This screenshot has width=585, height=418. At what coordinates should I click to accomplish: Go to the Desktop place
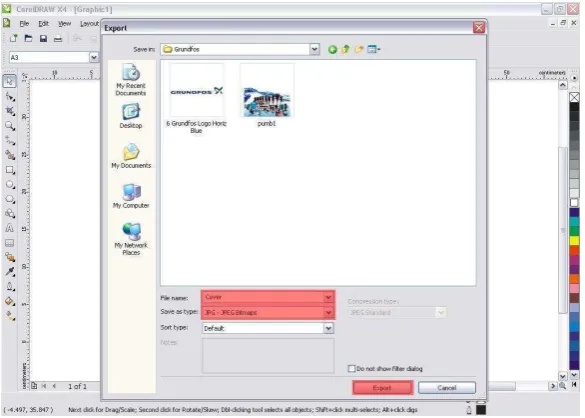(x=131, y=116)
